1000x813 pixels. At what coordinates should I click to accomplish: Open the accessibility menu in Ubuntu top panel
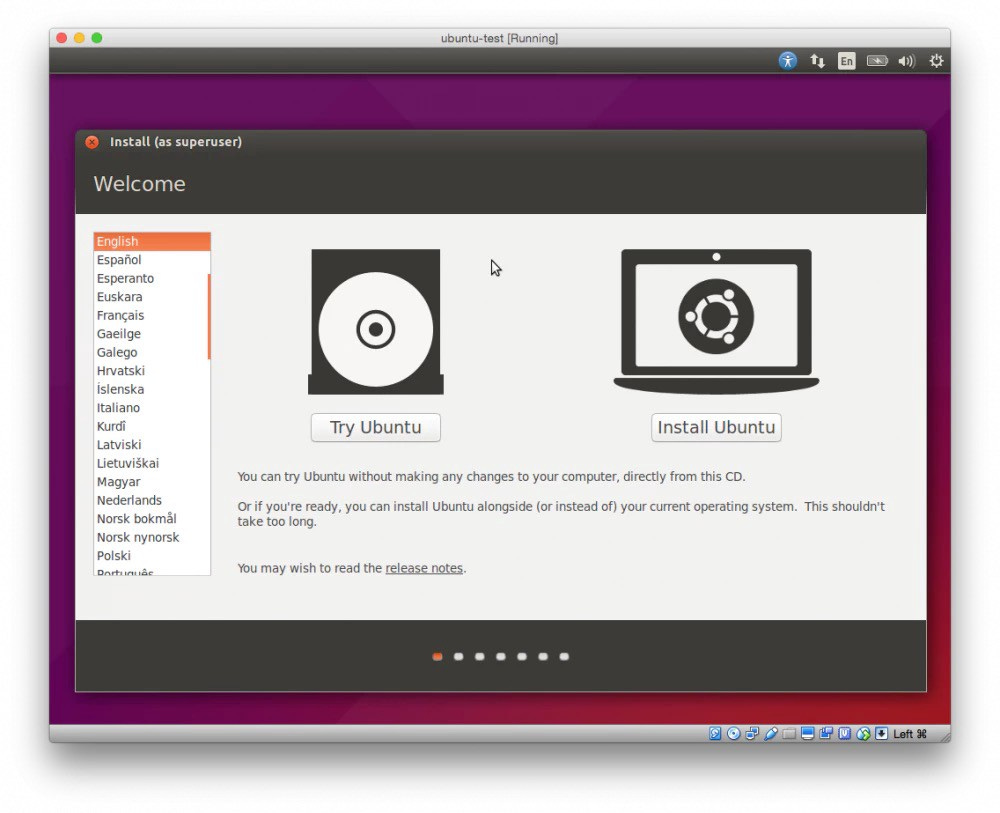click(x=788, y=61)
